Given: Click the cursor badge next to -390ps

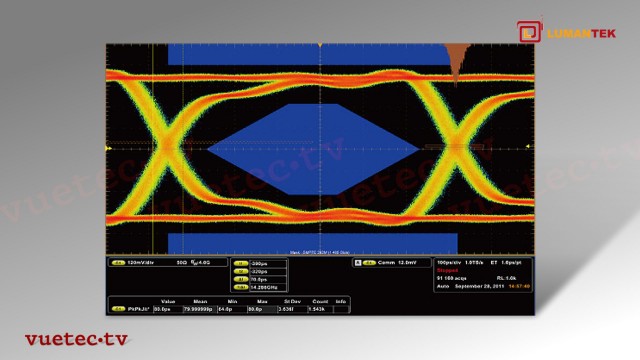Looking at the screenshot, I should (241, 264).
